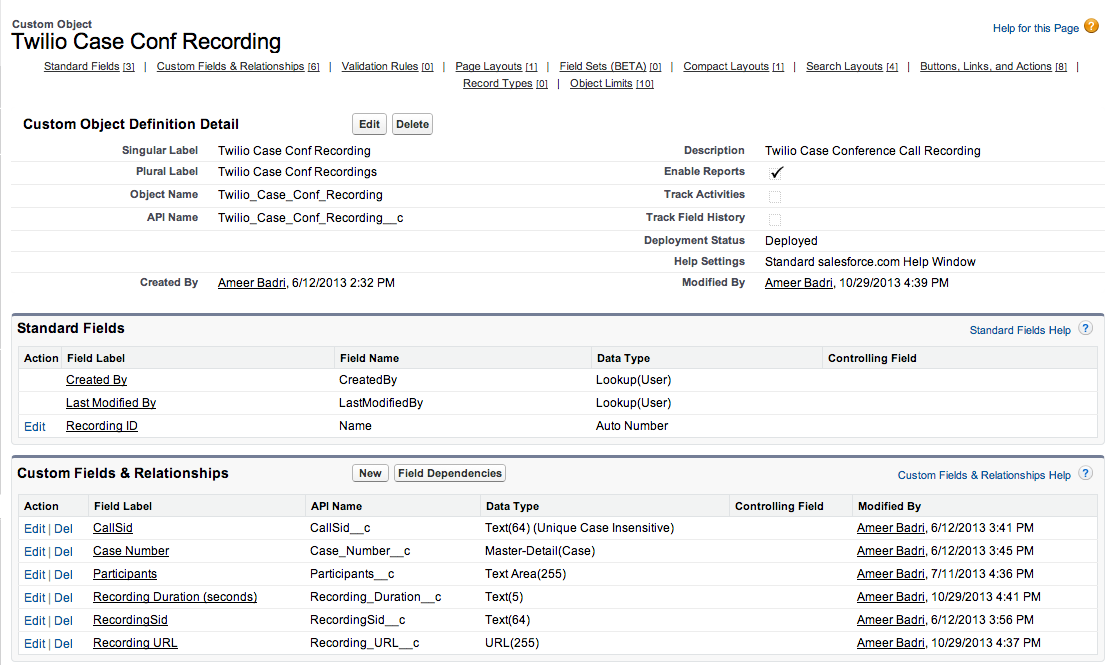Edit the Recording ID standard field
The height and width of the screenshot is (665, 1107).
[x=35, y=426]
